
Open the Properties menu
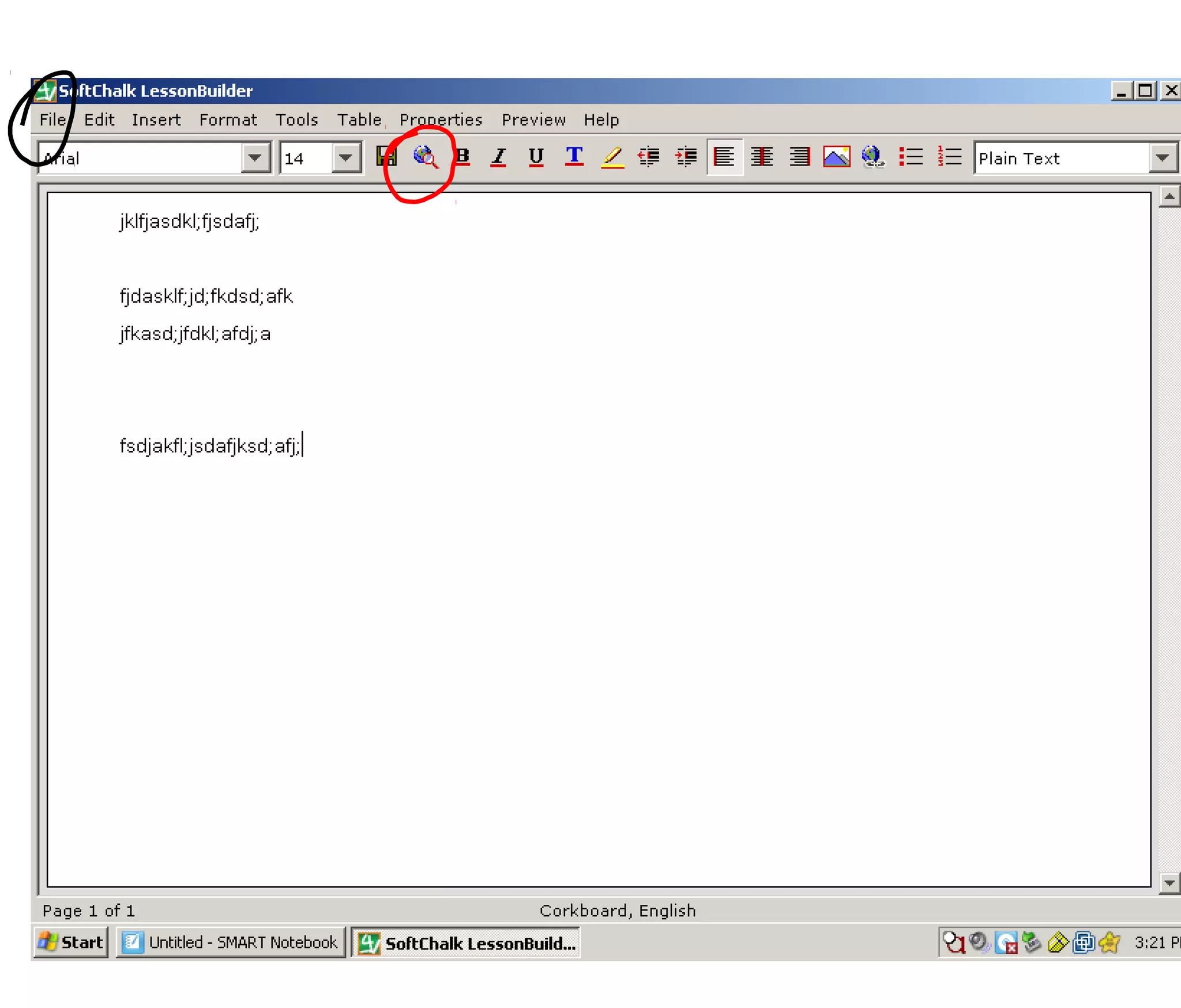pyautogui.click(x=441, y=120)
